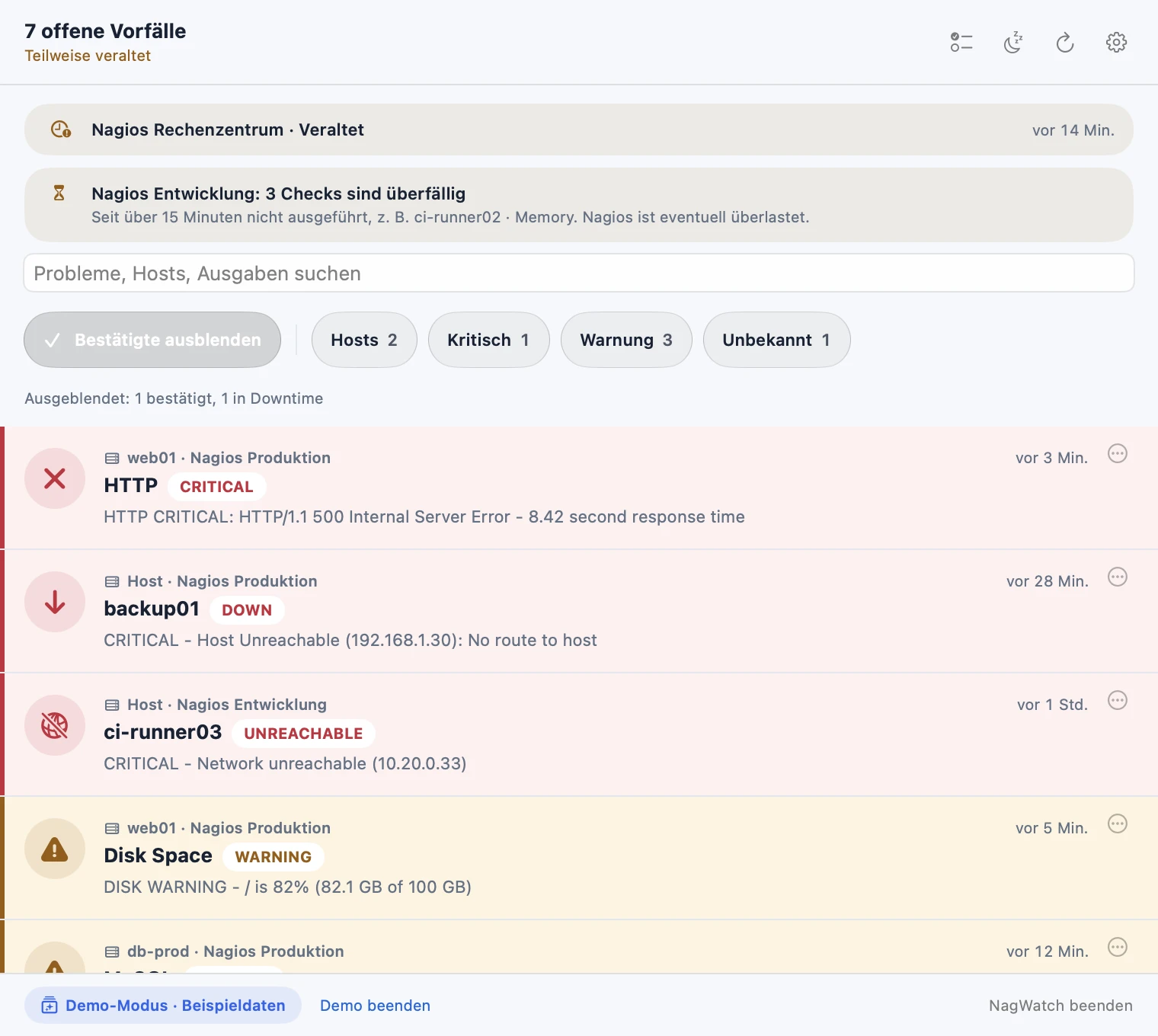Screen dimensions: 1158x1036
Task: Toggle the Hosts 2 filter chip
Action: (364, 340)
